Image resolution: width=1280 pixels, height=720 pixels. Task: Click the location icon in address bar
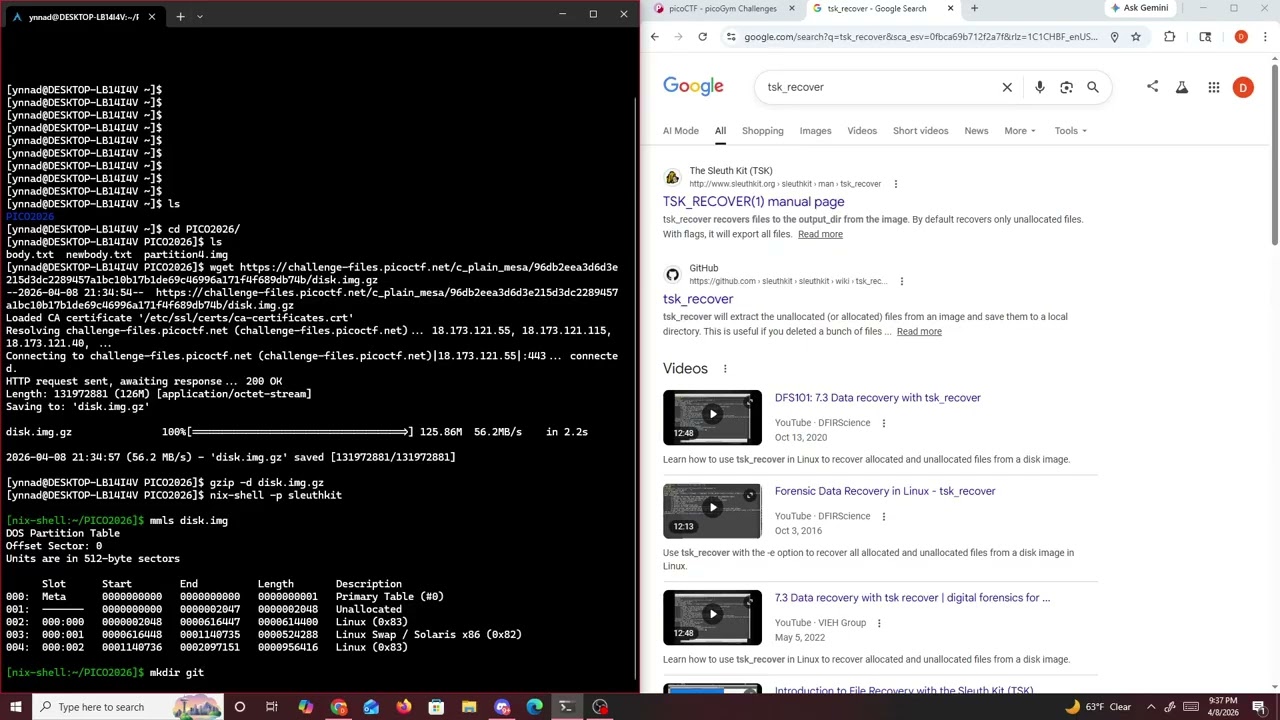[x=1114, y=37]
